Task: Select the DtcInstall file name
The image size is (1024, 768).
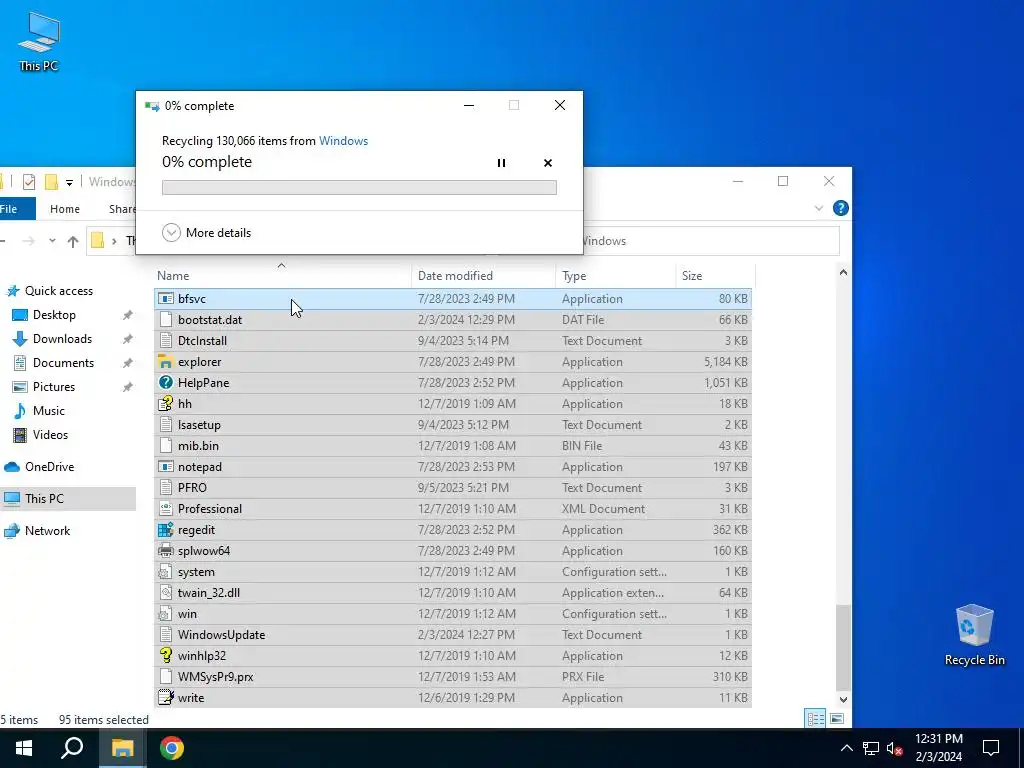Action: [x=202, y=341]
